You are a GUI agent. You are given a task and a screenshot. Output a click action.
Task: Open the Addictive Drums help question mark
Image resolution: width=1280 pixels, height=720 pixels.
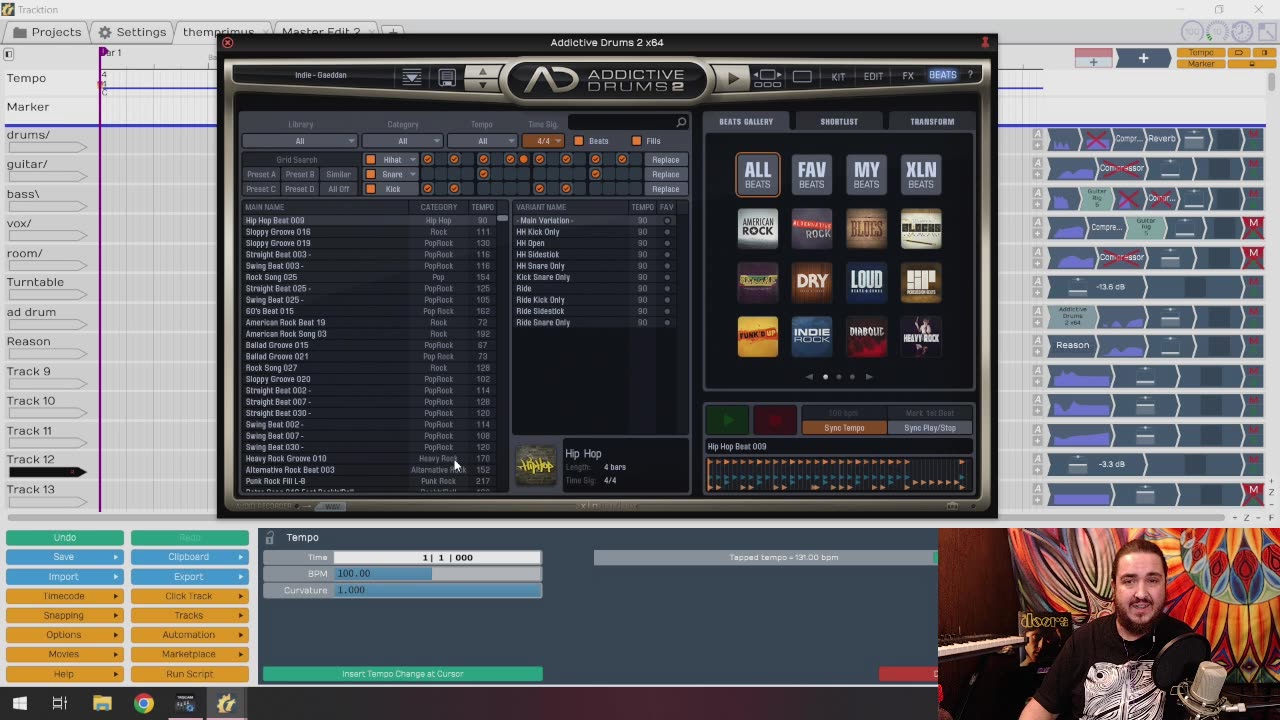tap(970, 75)
